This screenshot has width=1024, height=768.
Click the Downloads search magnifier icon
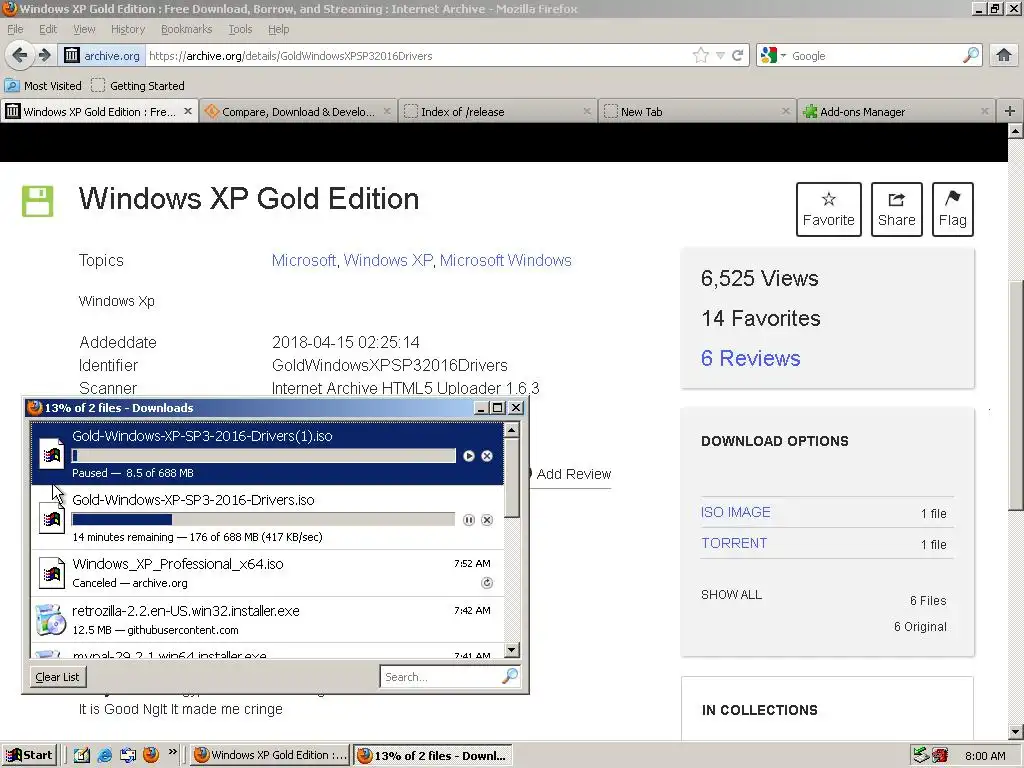(x=510, y=677)
